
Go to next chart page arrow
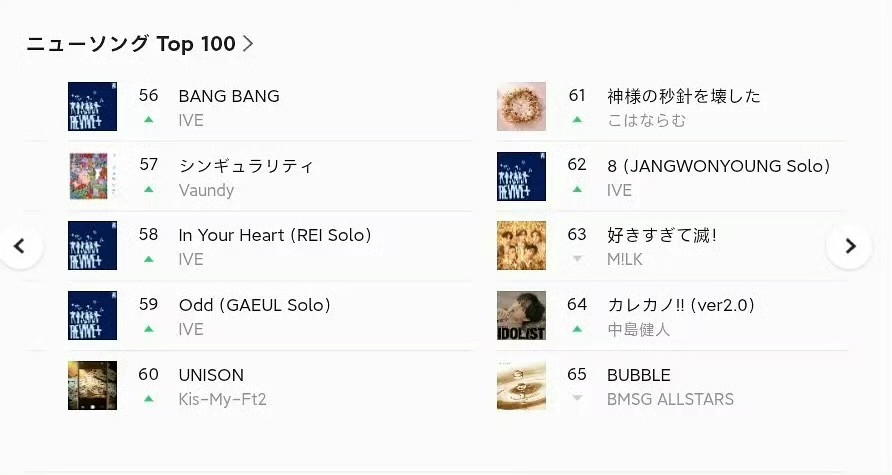(849, 246)
